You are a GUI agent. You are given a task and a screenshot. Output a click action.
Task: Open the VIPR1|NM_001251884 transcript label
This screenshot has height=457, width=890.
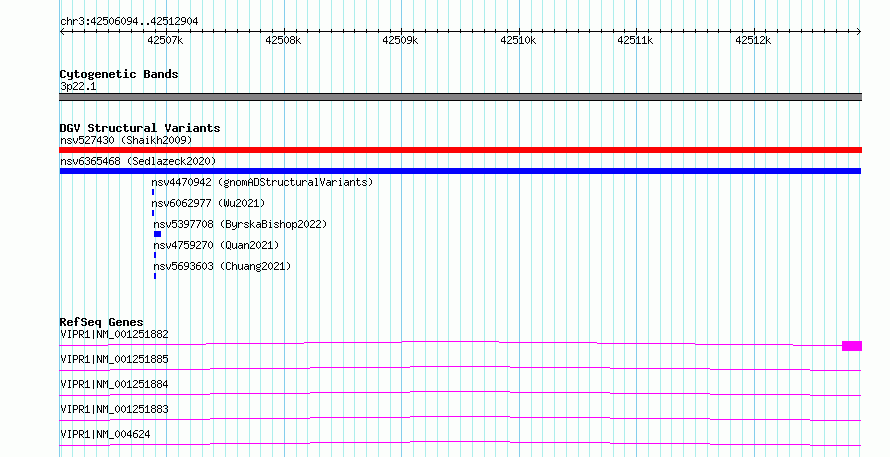114,384
